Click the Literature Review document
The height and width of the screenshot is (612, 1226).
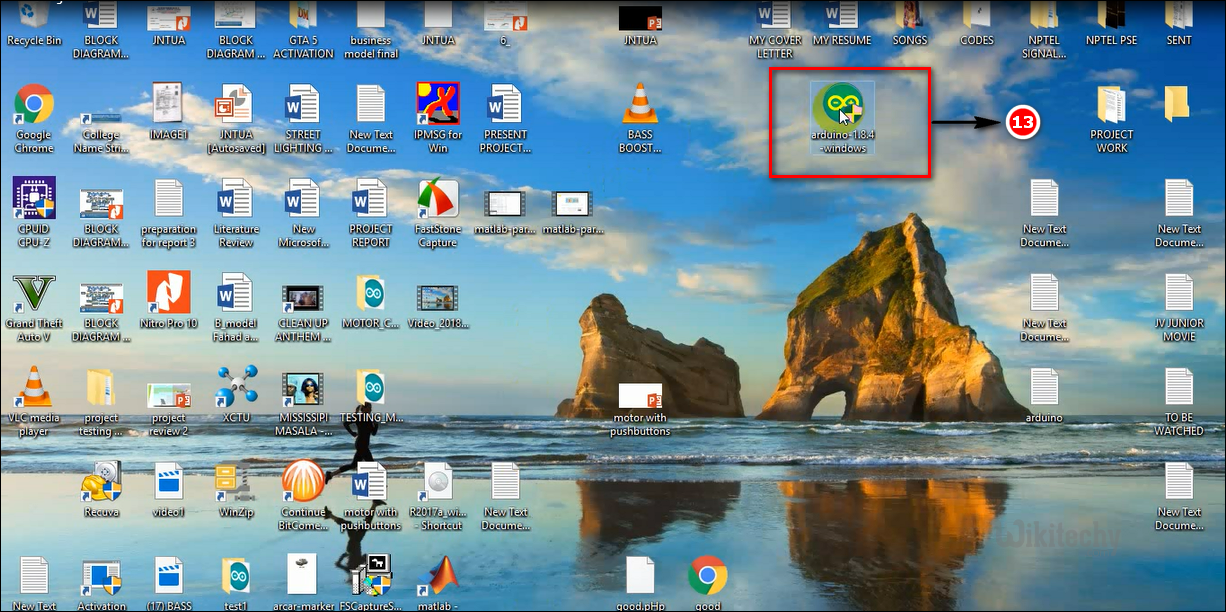236,199
